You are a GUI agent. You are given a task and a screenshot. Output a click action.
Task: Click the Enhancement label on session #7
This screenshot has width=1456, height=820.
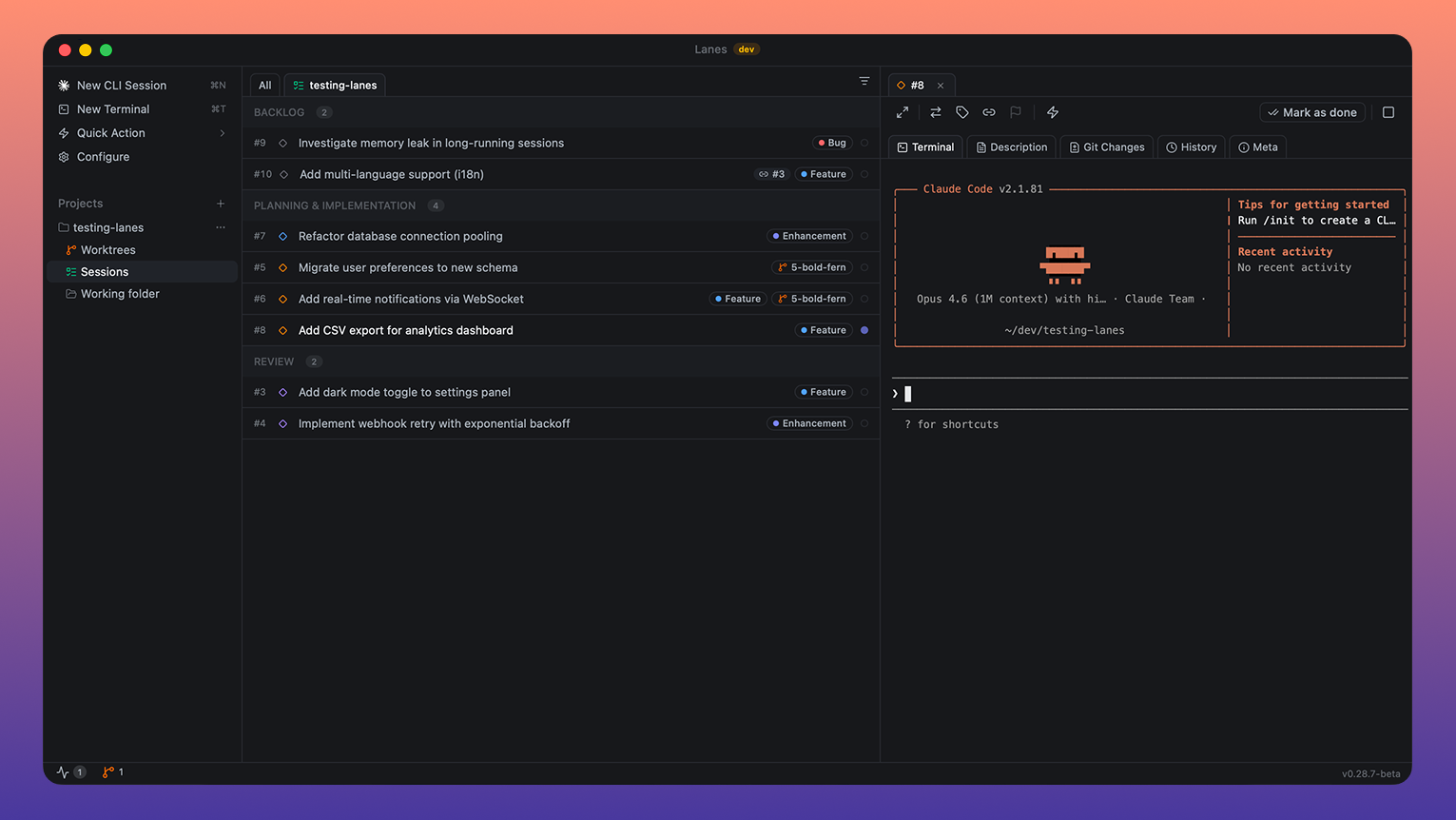[809, 236]
